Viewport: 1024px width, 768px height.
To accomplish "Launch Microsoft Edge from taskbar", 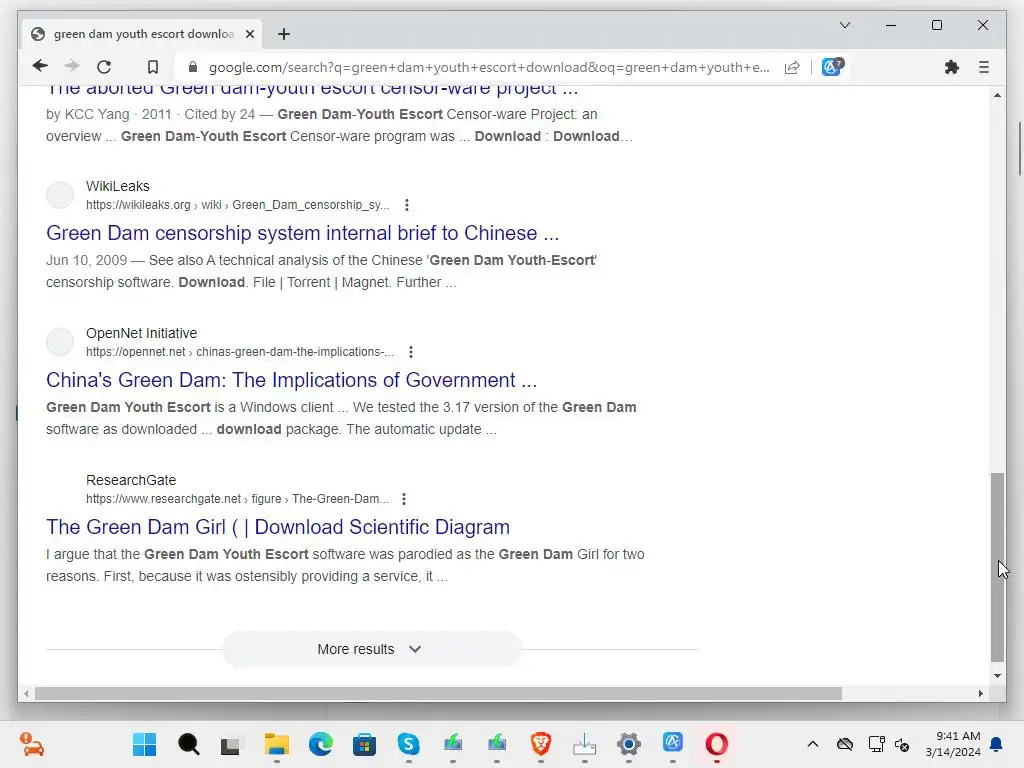I will (321, 744).
